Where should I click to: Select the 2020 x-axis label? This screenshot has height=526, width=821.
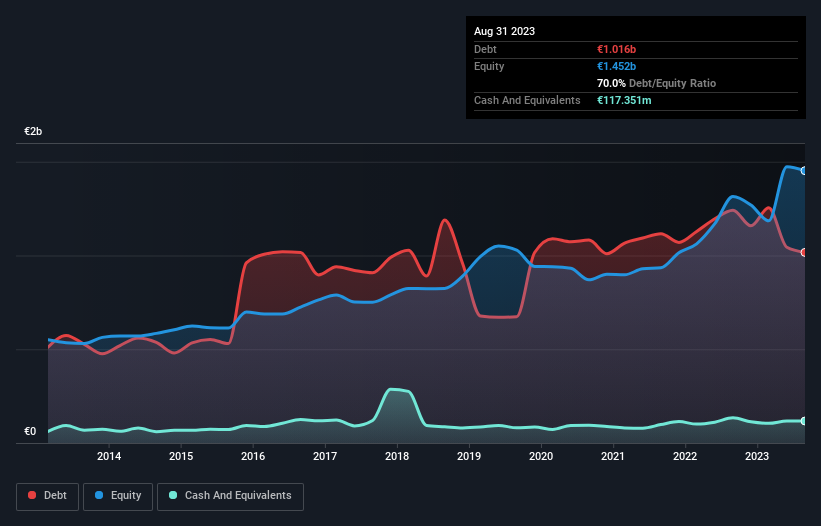click(x=541, y=457)
